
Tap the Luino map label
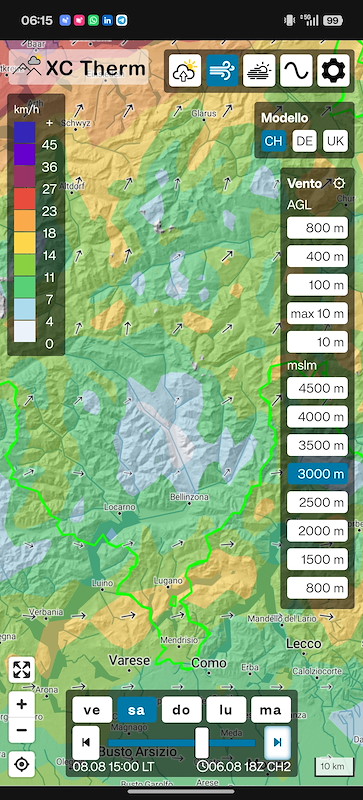(102, 583)
